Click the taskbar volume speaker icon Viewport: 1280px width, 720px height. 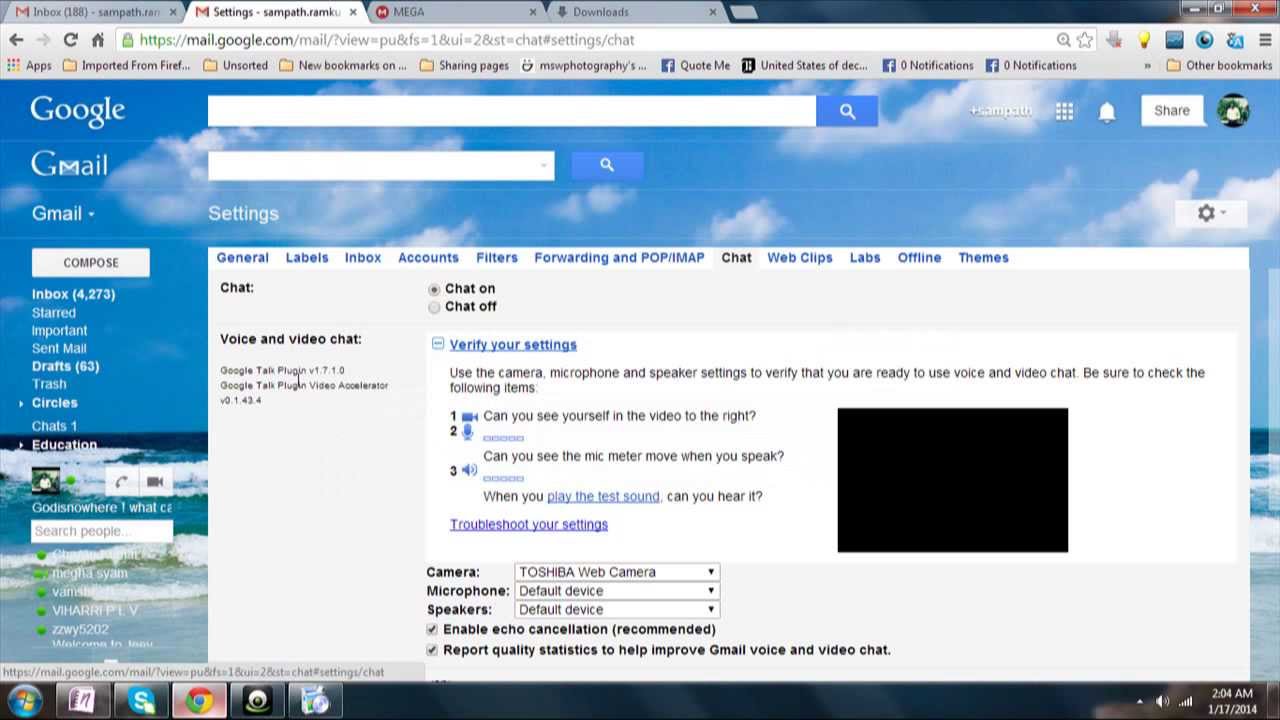1162,701
